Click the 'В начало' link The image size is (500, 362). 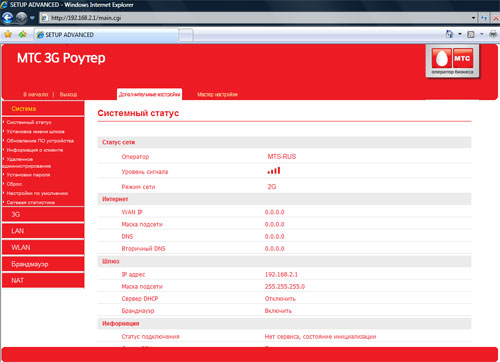(x=35, y=94)
